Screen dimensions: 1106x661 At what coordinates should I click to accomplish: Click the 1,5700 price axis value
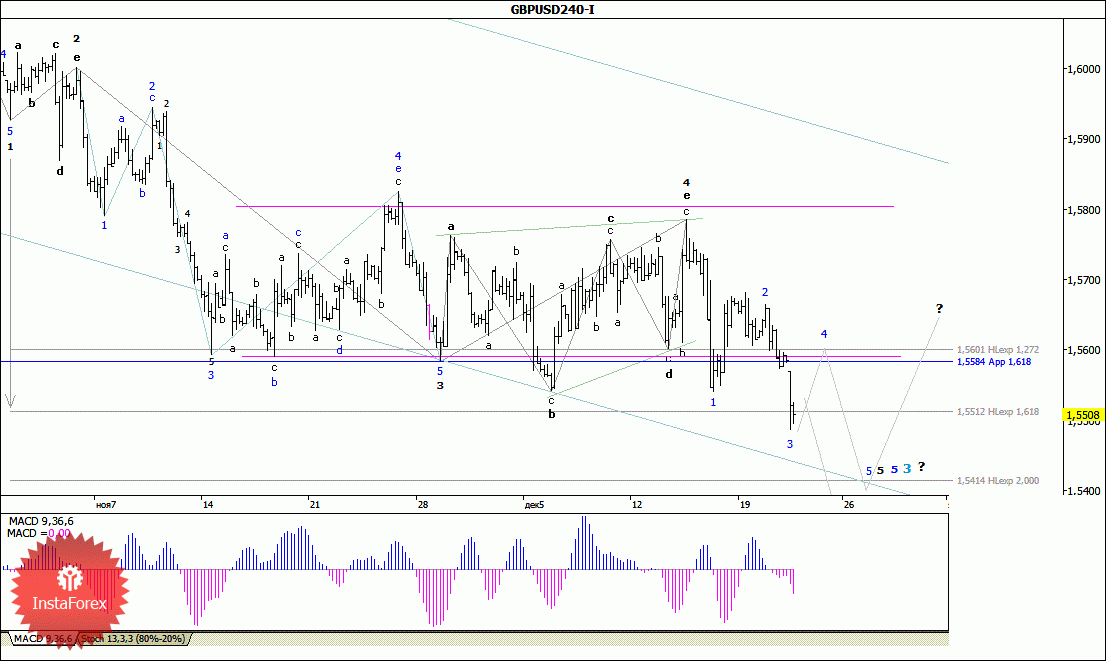pos(1083,280)
